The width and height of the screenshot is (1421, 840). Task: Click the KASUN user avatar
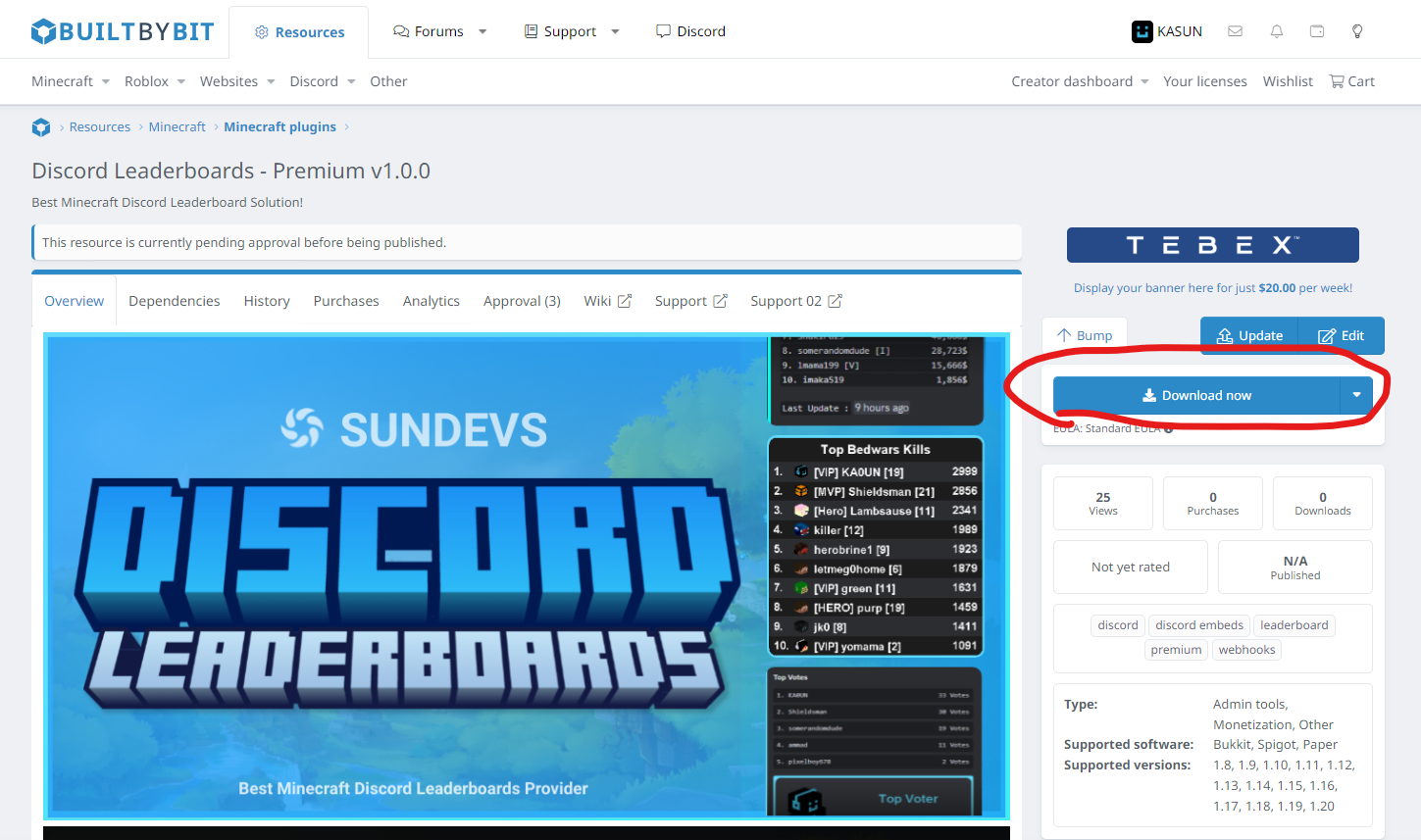click(1142, 31)
